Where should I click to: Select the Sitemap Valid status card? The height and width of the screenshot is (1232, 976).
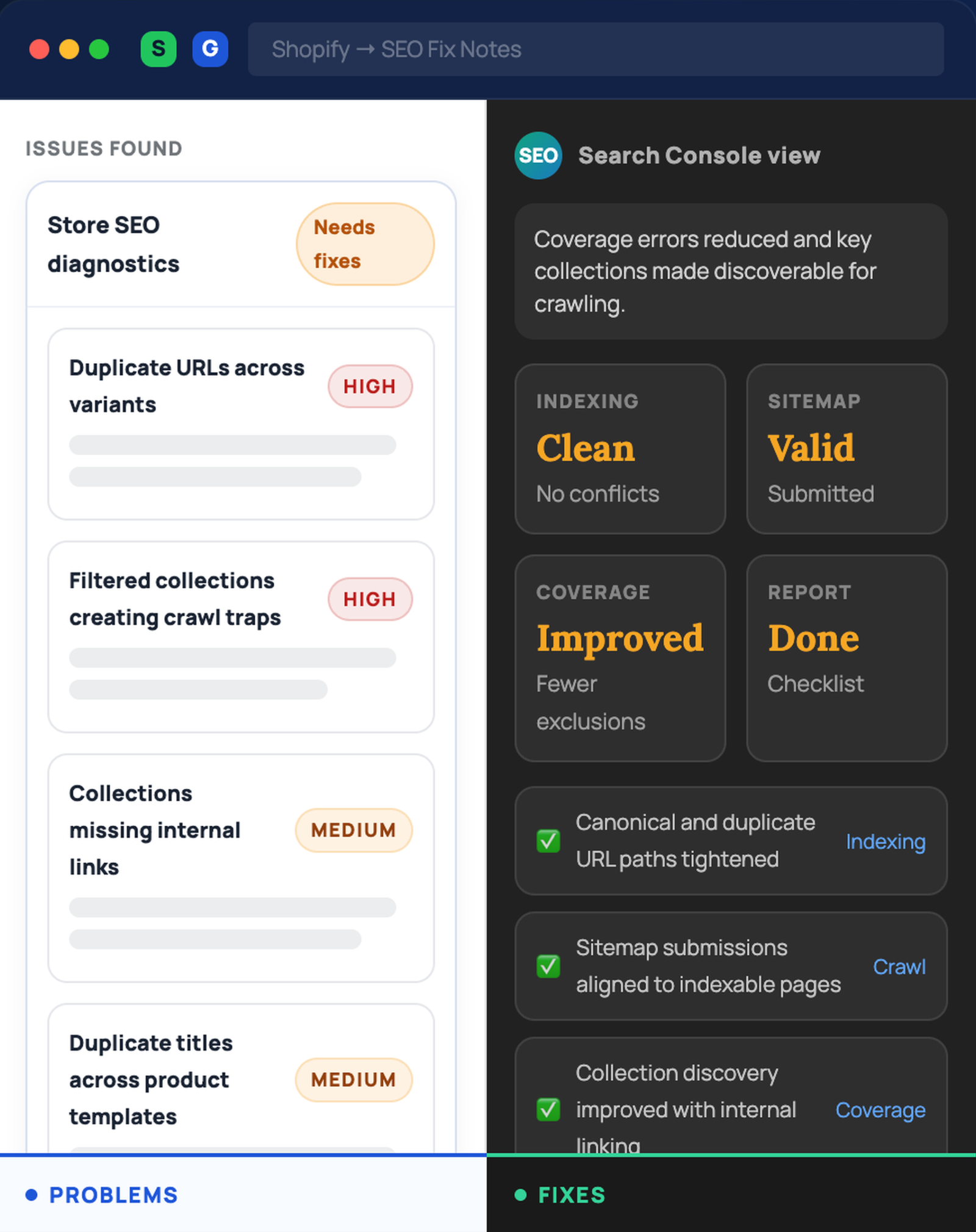coord(846,448)
